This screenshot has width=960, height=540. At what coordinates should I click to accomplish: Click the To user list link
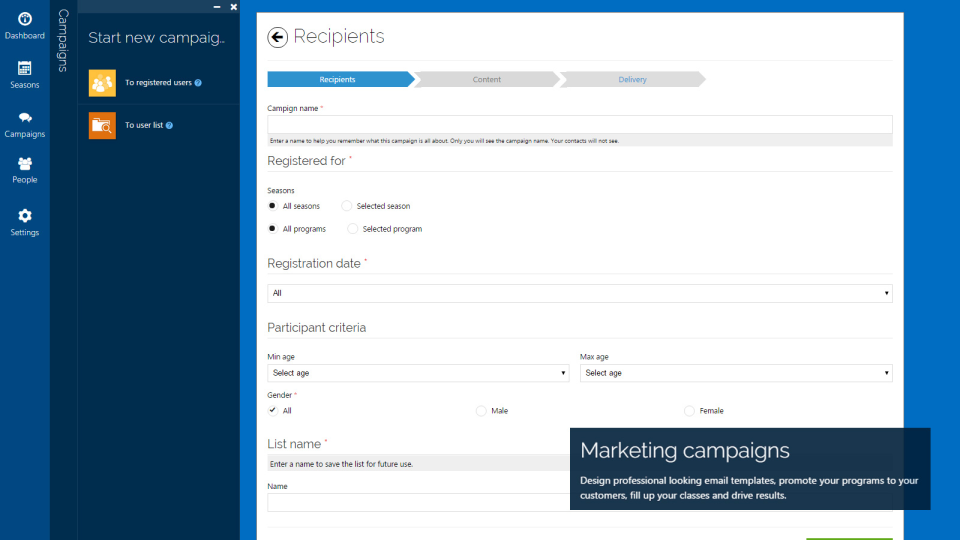[144, 125]
